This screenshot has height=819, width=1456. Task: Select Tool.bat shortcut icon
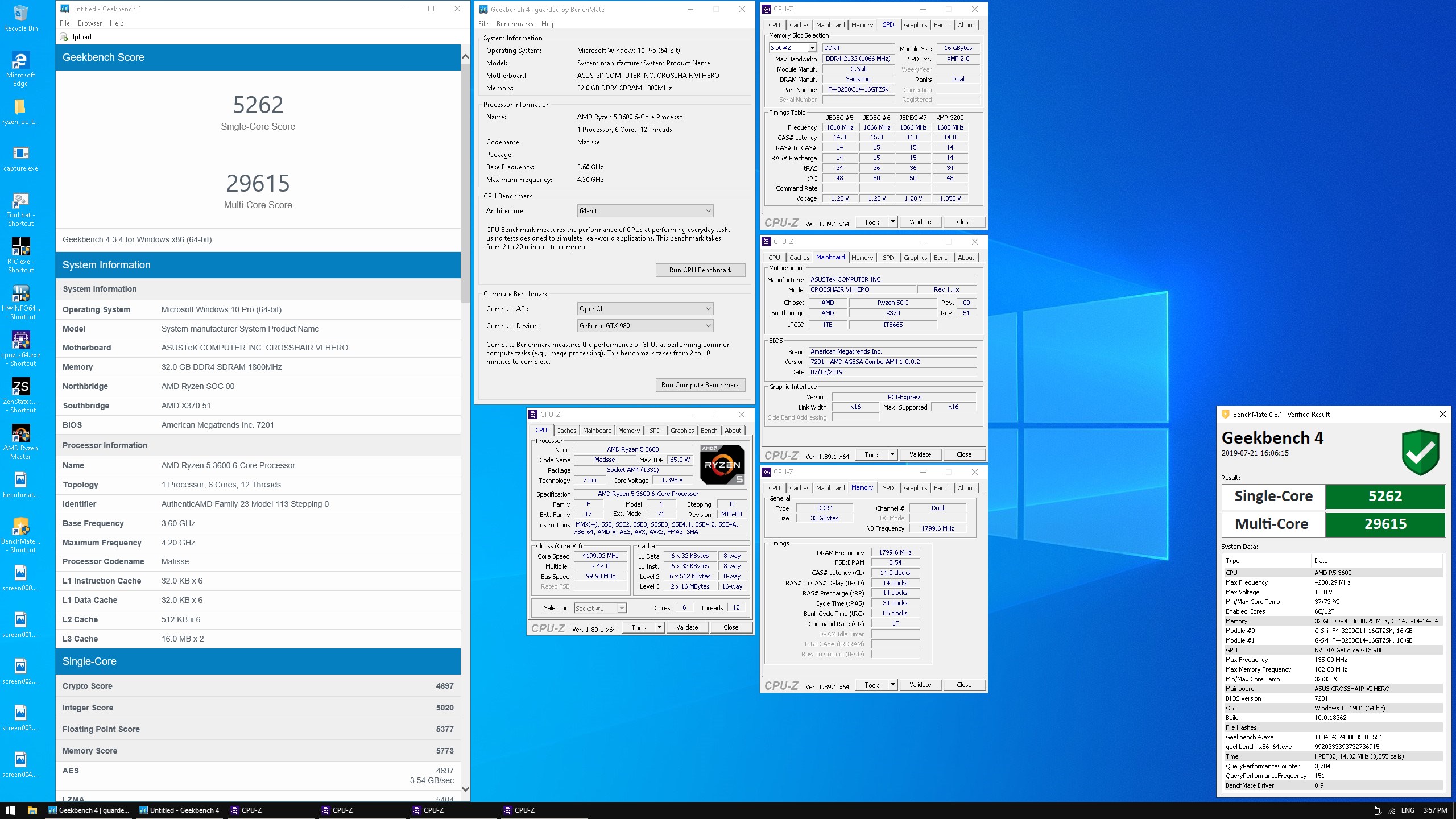click(x=20, y=209)
